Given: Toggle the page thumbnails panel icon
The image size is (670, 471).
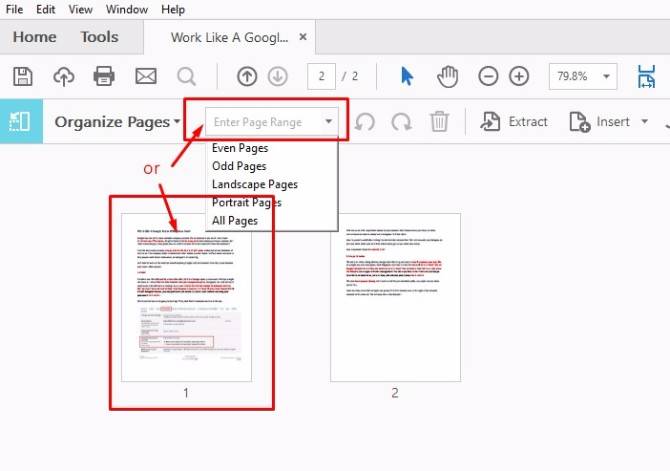Looking at the screenshot, I should 20,121.
